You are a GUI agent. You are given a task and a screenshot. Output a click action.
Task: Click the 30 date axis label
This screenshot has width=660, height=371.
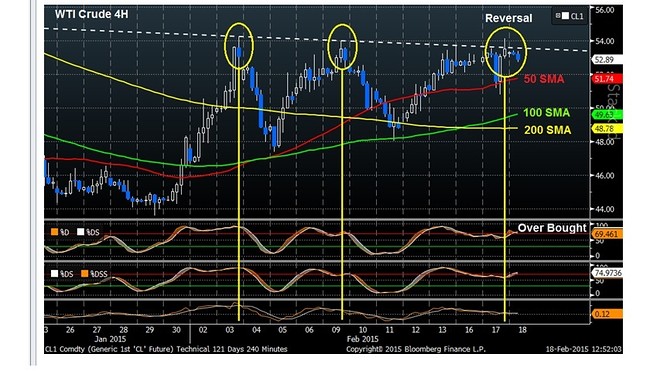[176, 330]
